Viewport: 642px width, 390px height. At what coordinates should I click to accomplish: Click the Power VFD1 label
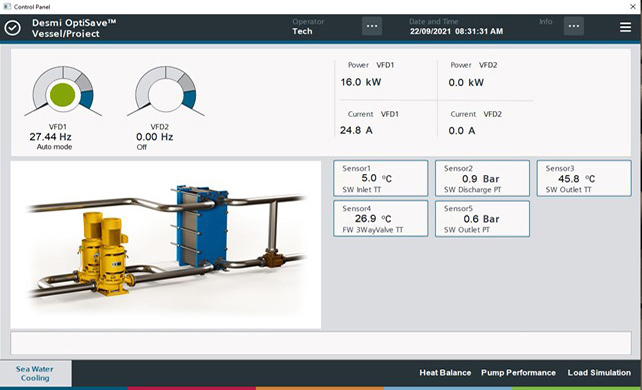point(371,65)
